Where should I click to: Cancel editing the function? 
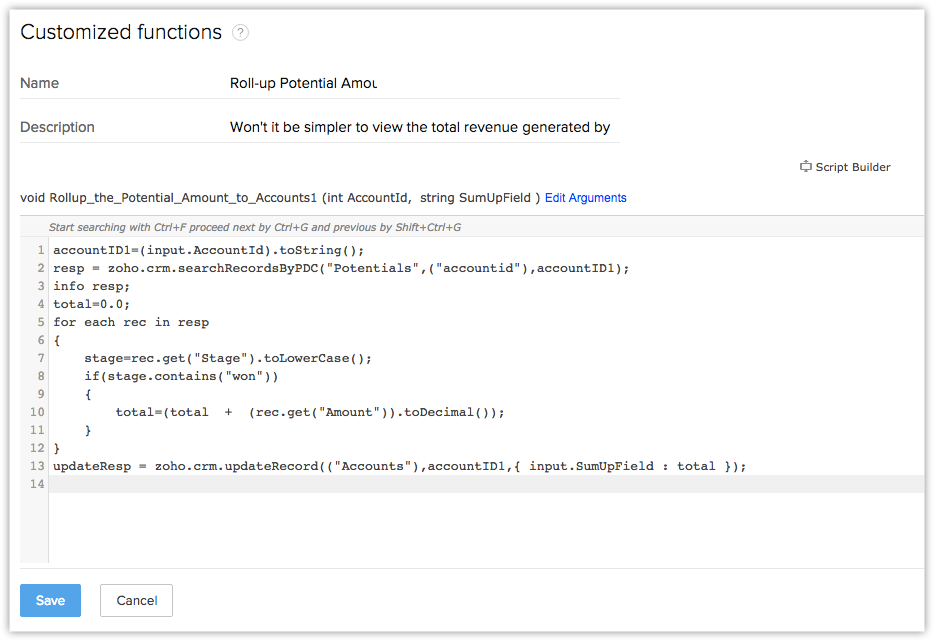[x=136, y=600]
